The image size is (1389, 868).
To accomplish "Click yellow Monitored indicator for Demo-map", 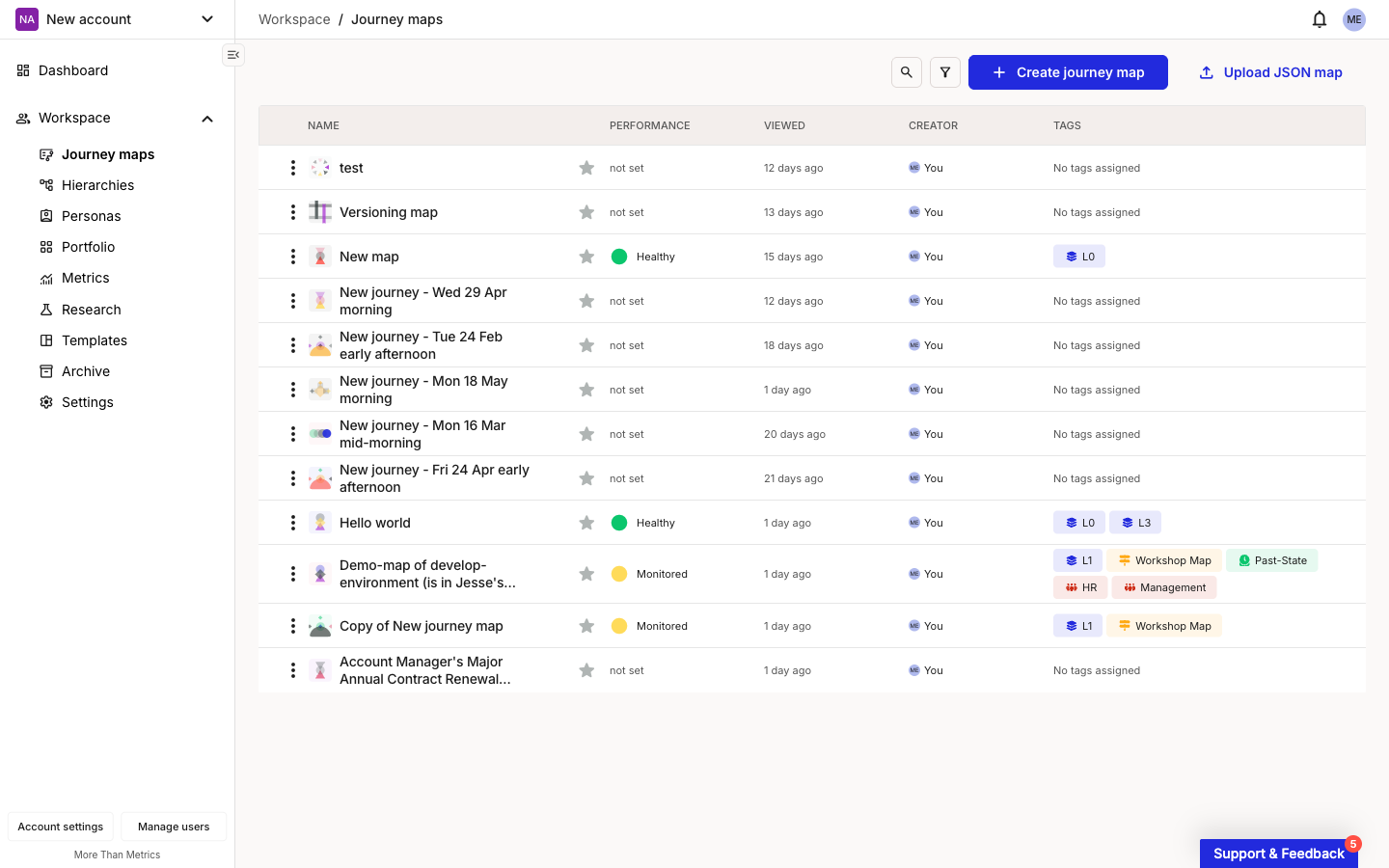I will (x=619, y=574).
